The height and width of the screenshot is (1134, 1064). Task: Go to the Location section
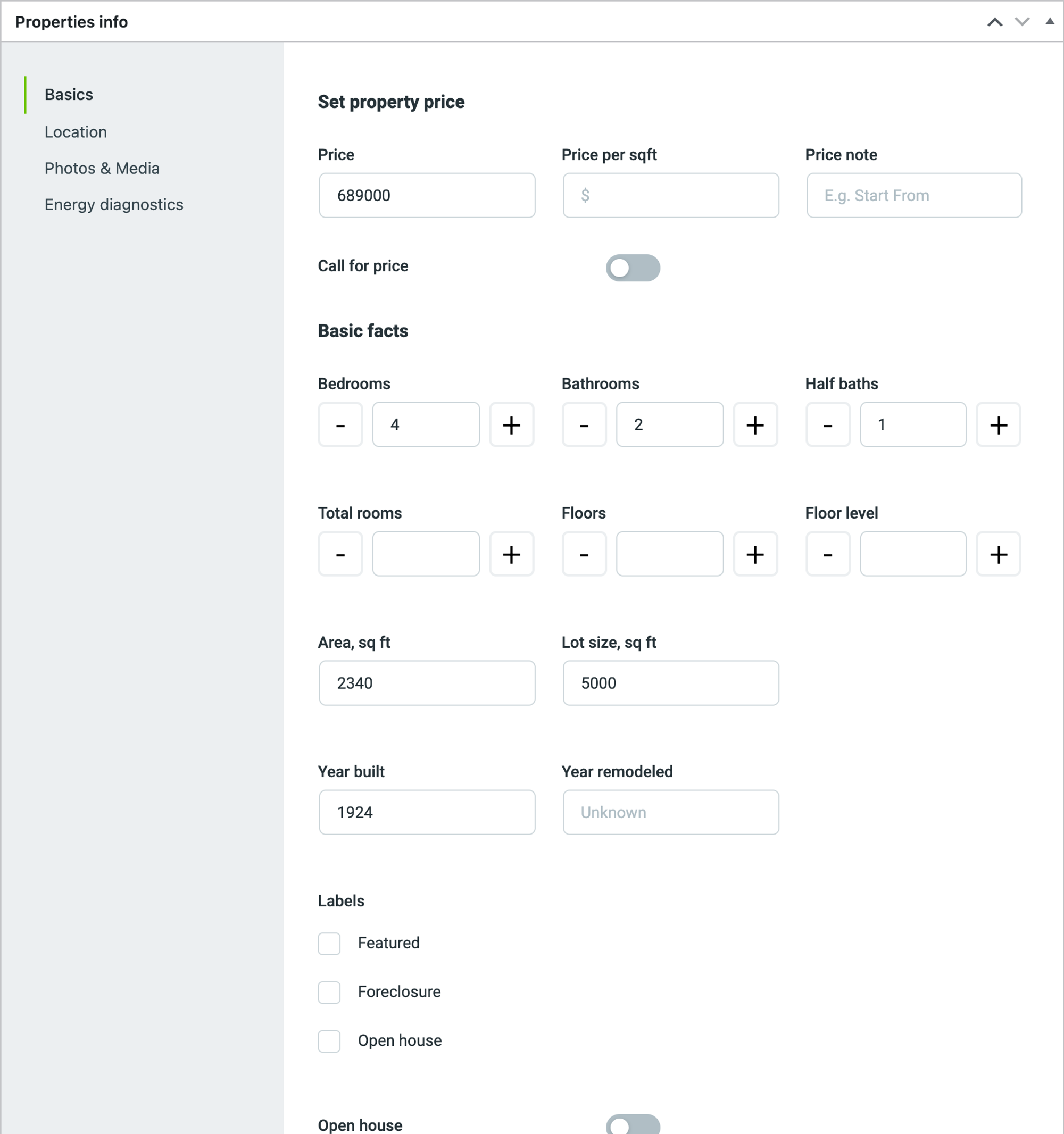(76, 132)
